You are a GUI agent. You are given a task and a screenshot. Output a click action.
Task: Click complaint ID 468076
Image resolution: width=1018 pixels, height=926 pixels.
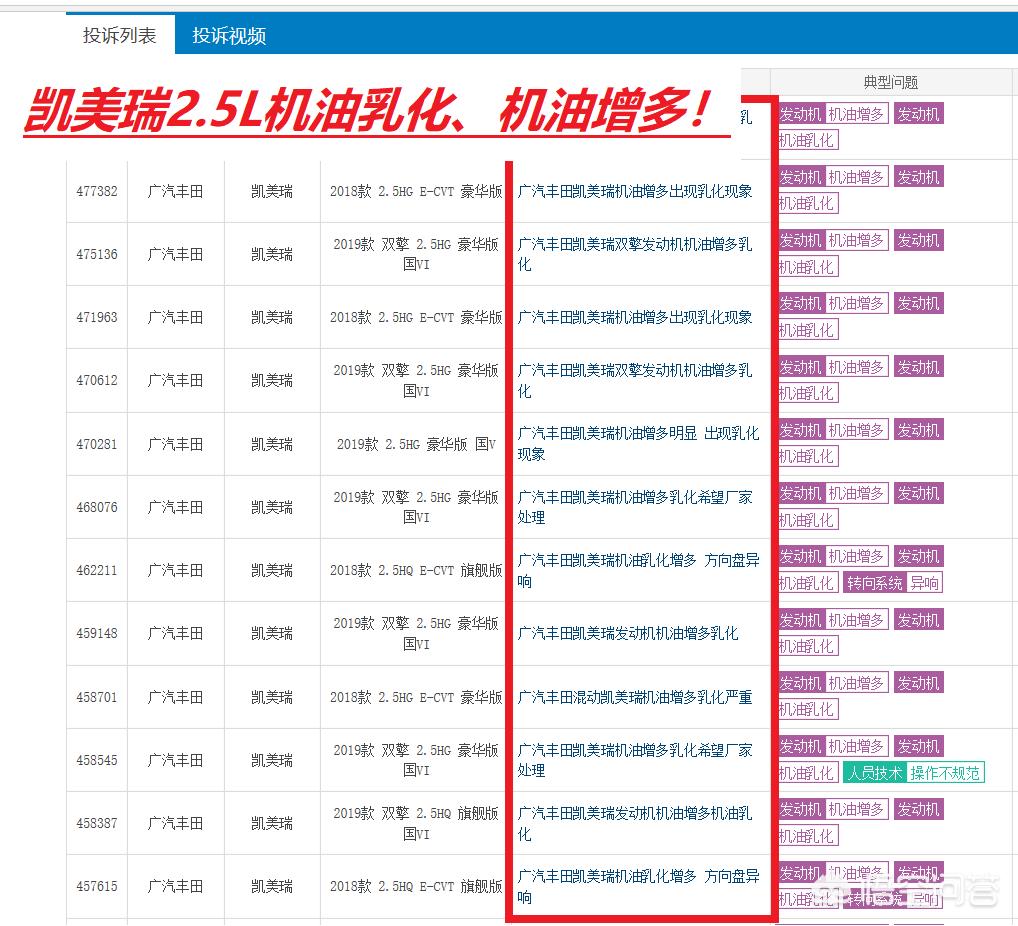97,507
